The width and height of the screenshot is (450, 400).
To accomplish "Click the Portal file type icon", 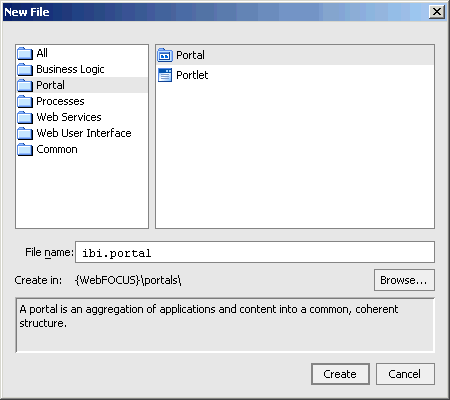I will (165, 55).
